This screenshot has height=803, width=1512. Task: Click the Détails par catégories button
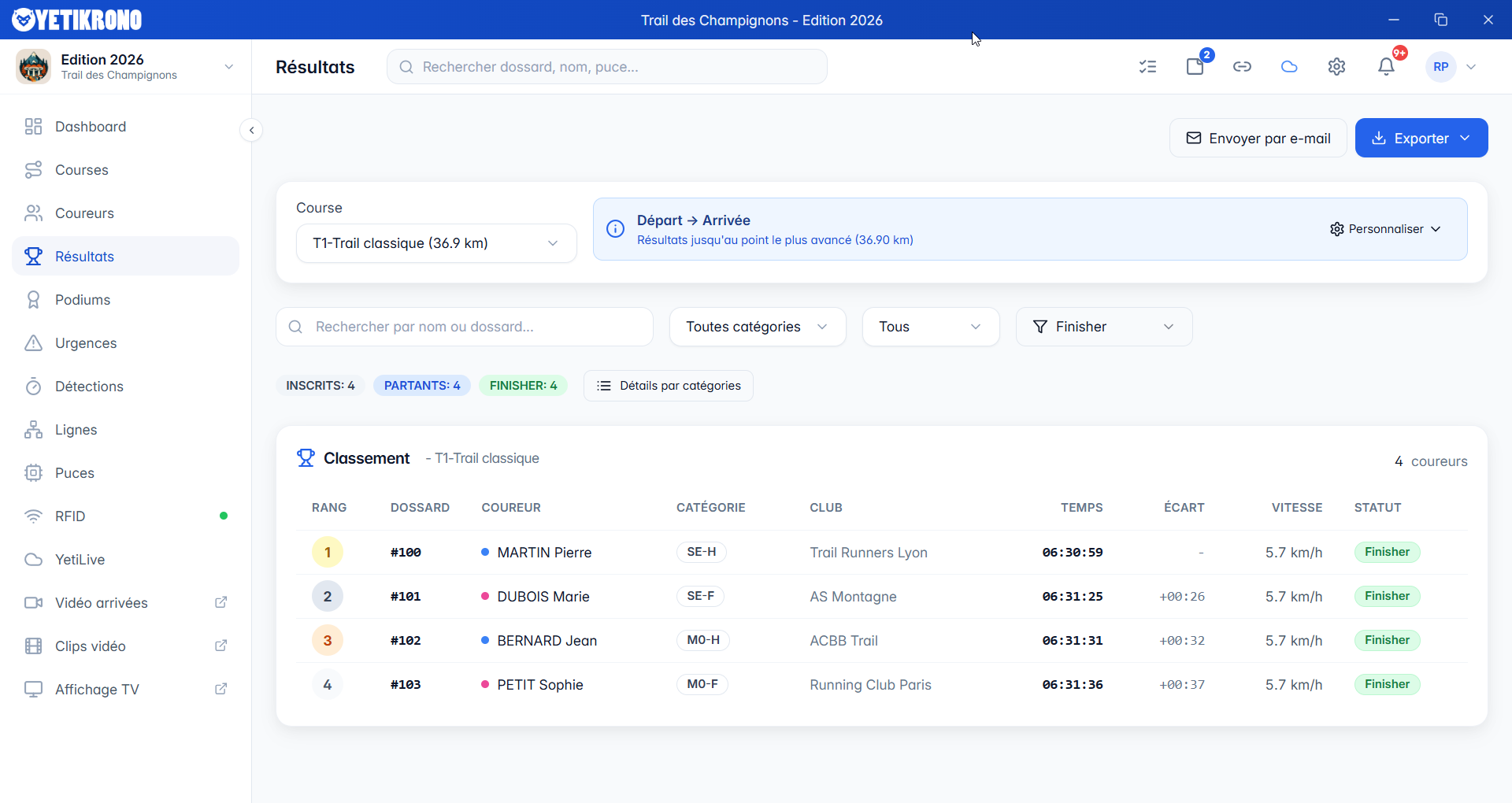[x=668, y=386]
